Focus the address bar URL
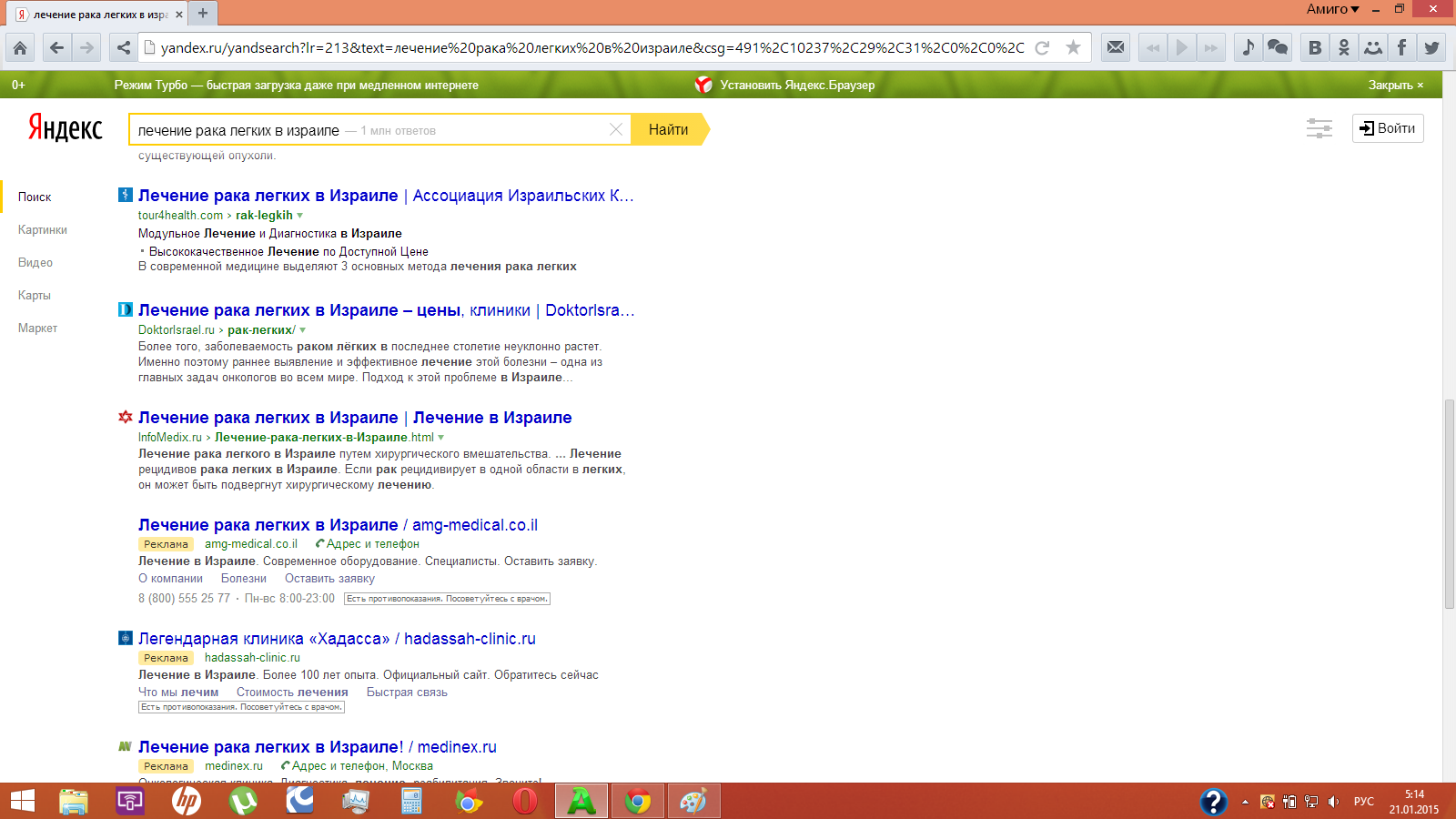Image resolution: width=1456 pixels, height=819 pixels. coord(591,47)
